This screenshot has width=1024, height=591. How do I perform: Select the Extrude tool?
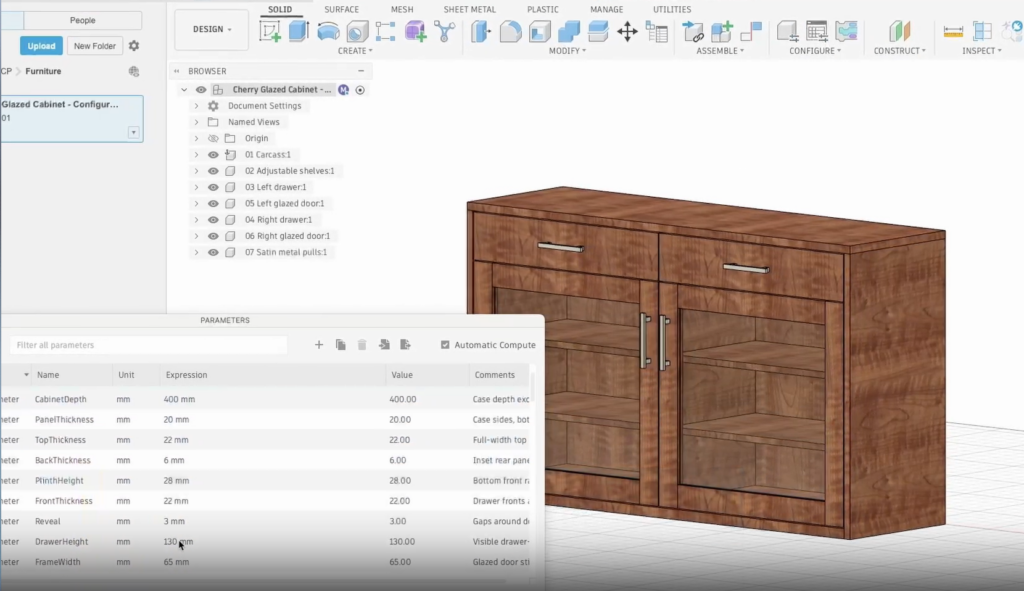pos(298,31)
